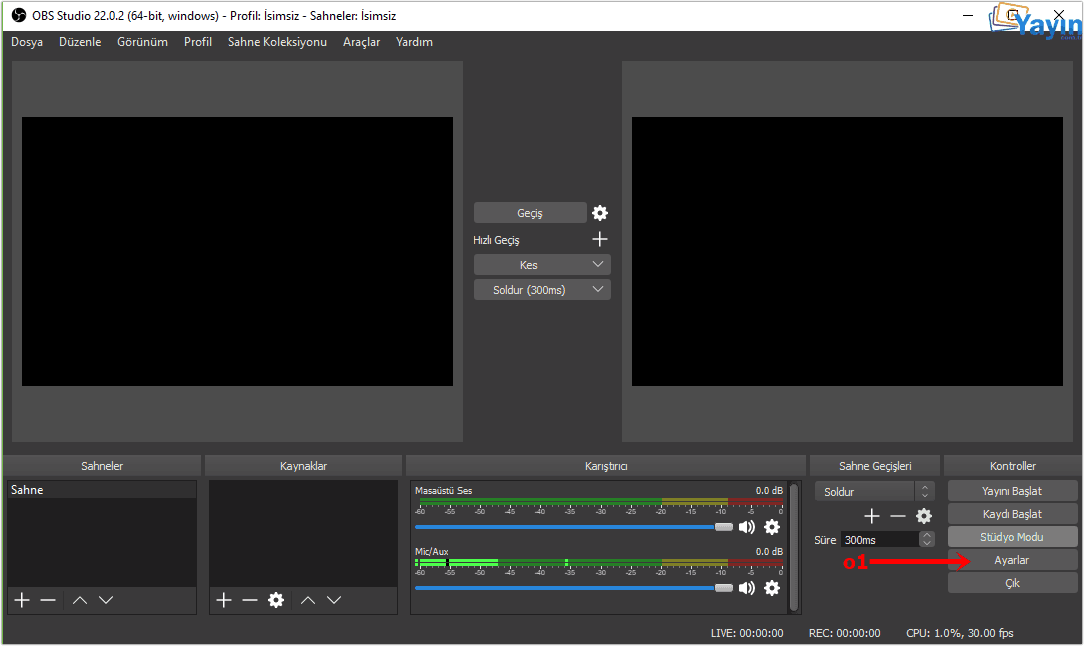Screen dimensions: 1085x647
Task: Adjust Masaüstü Ses volume slider
Action: click(x=574, y=527)
